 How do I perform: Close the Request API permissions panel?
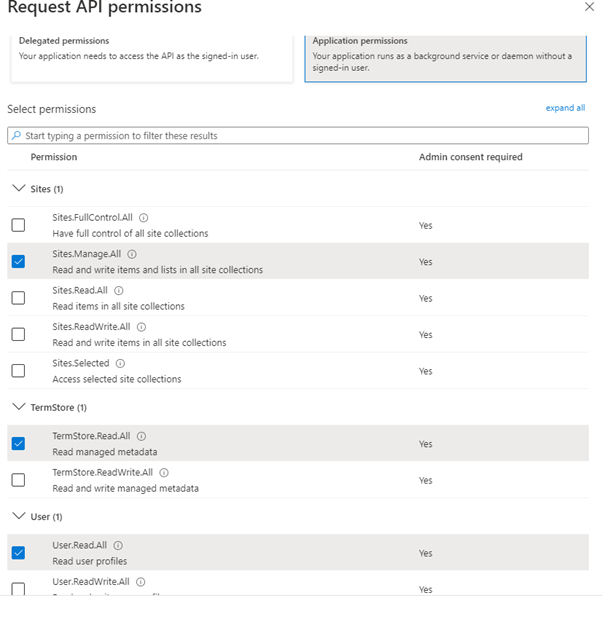point(588,7)
